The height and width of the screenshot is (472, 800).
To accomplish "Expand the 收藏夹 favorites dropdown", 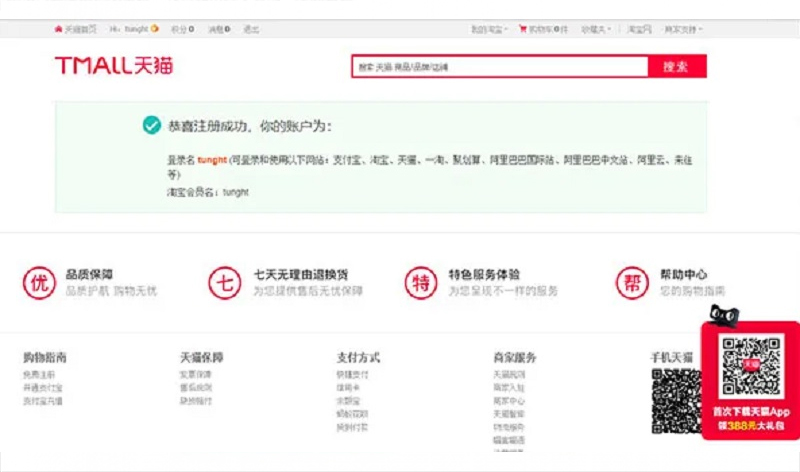I will pos(595,30).
